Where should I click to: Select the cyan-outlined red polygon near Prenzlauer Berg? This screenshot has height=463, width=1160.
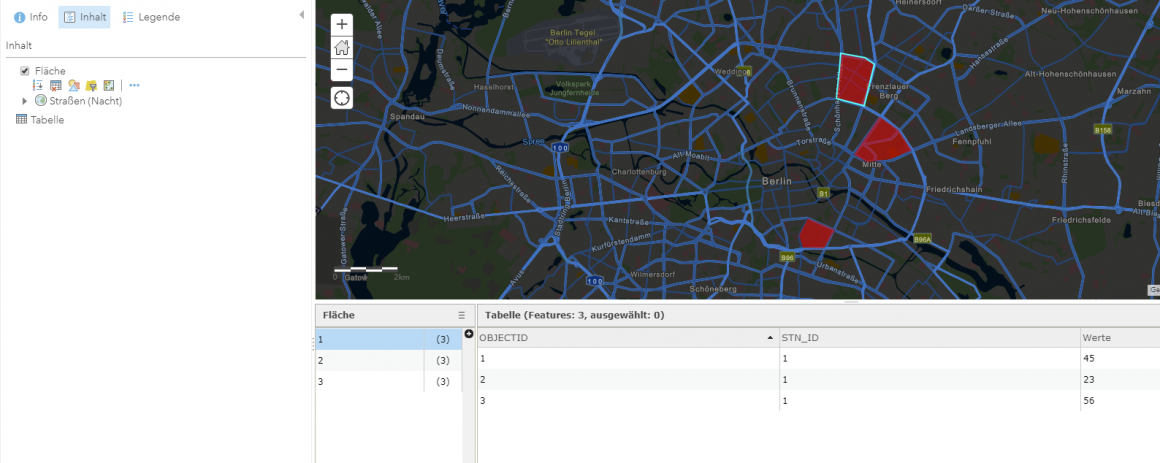(x=854, y=80)
